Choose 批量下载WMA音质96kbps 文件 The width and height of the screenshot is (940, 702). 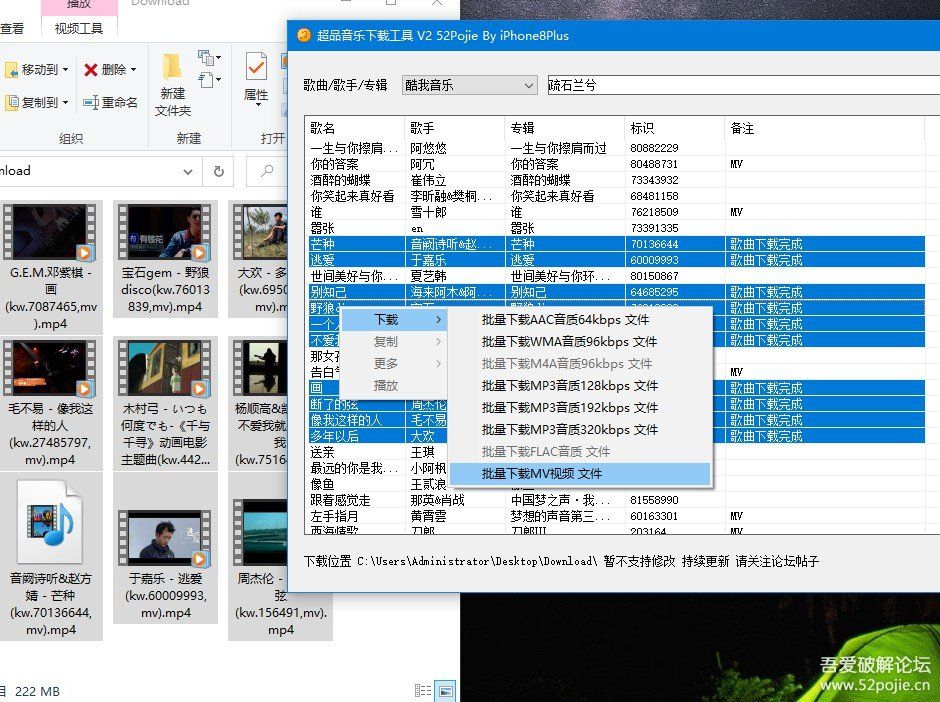pyautogui.click(x=579, y=342)
